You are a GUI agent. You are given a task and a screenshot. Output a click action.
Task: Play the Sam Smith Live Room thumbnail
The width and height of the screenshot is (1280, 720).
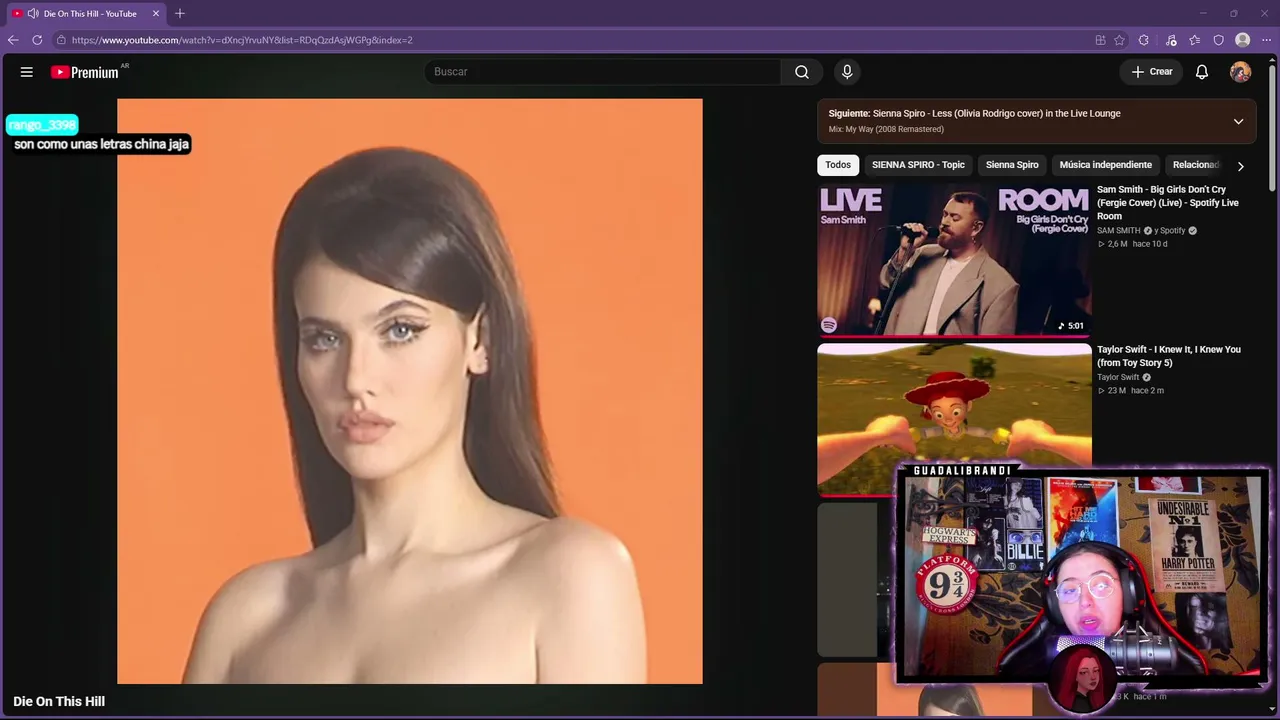[x=954, y=259]
